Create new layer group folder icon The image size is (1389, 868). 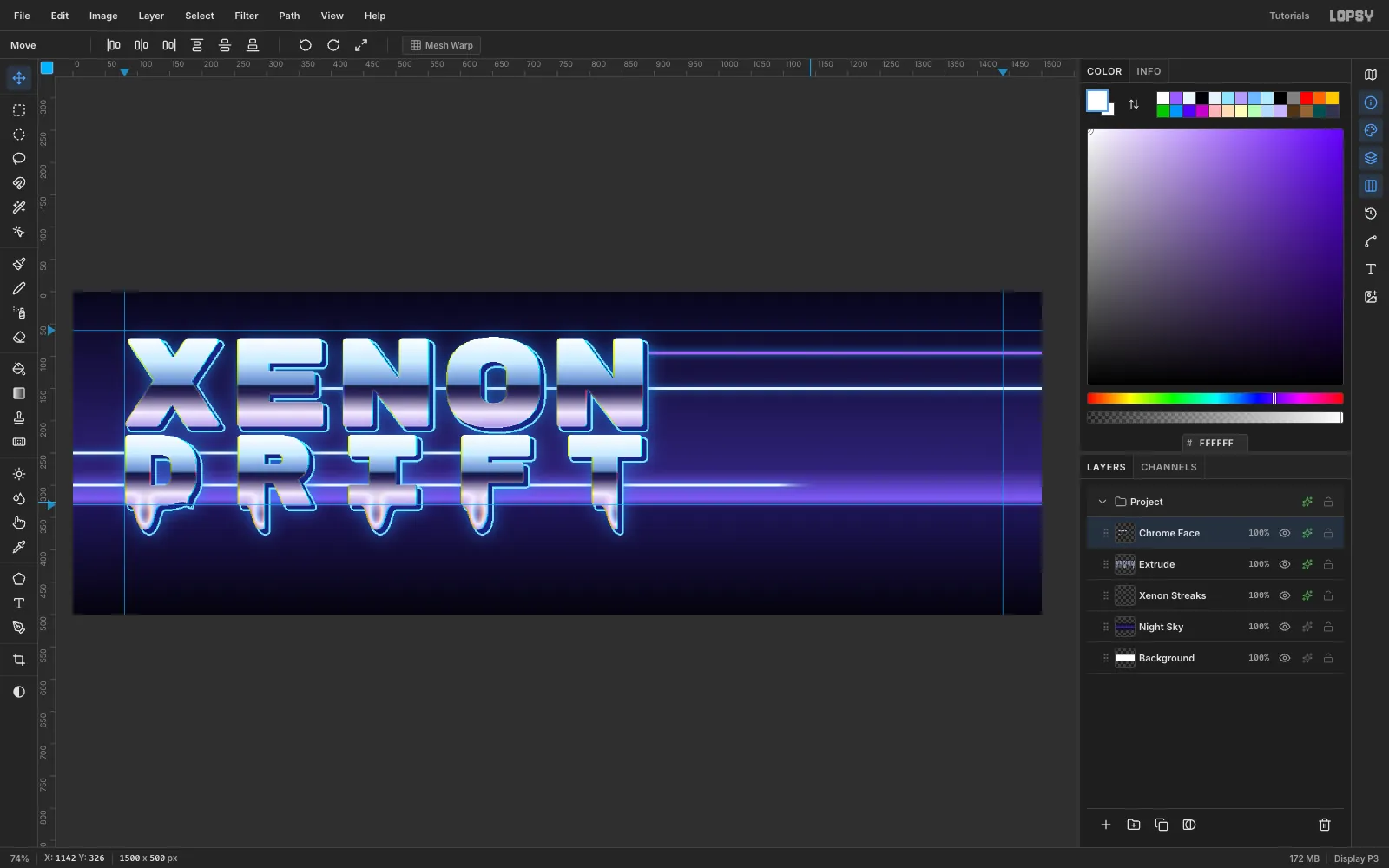pyautogui.click(x=1134, y=825)
